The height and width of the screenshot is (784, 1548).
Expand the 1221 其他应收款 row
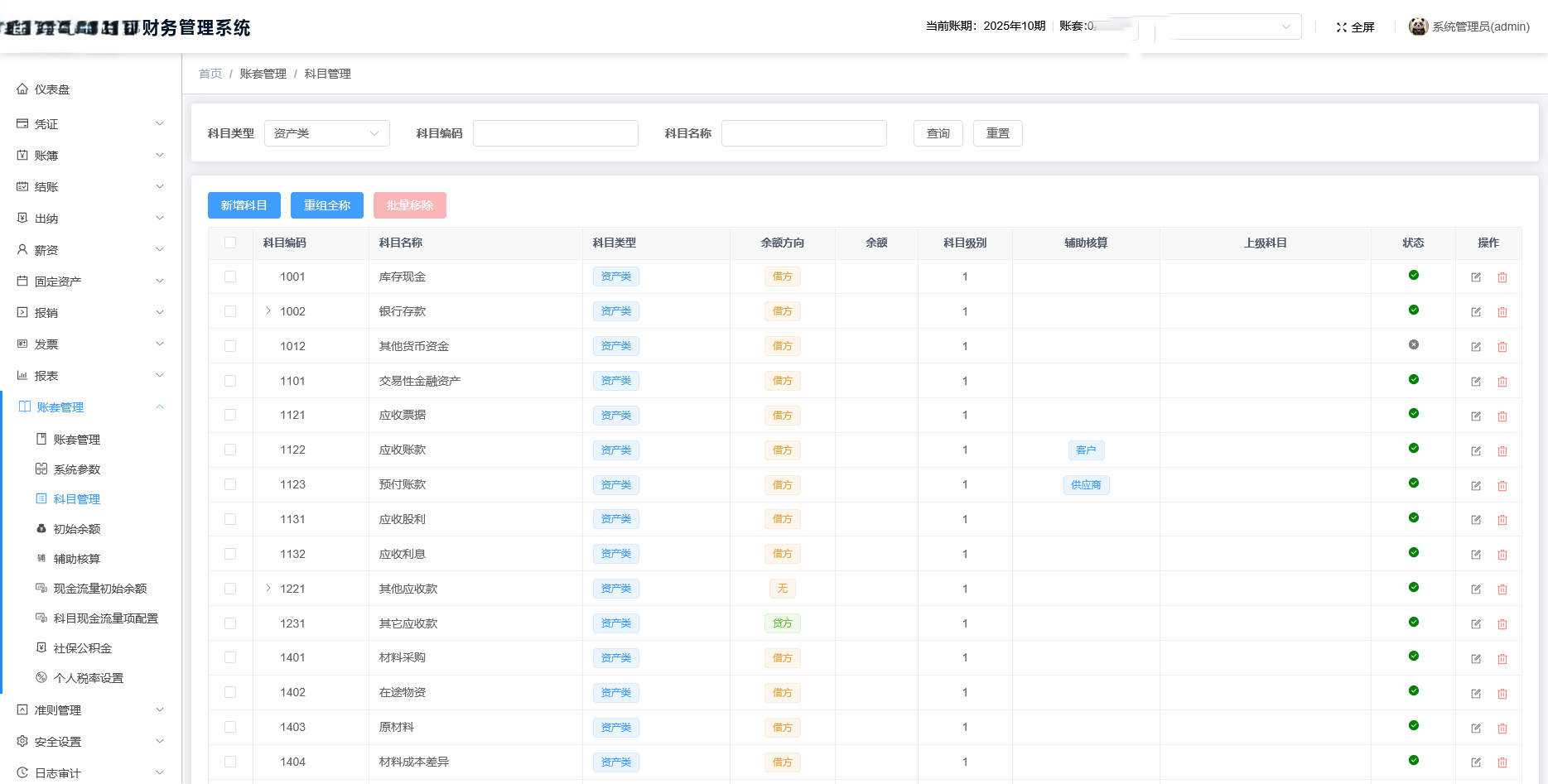[268, 589]
